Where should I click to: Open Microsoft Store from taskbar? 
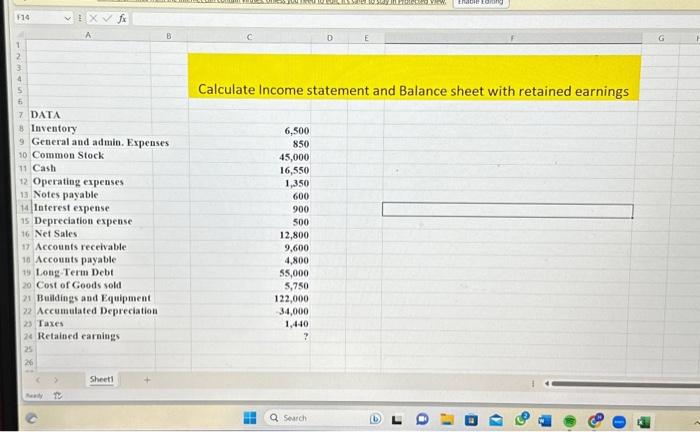click(471, 420)
